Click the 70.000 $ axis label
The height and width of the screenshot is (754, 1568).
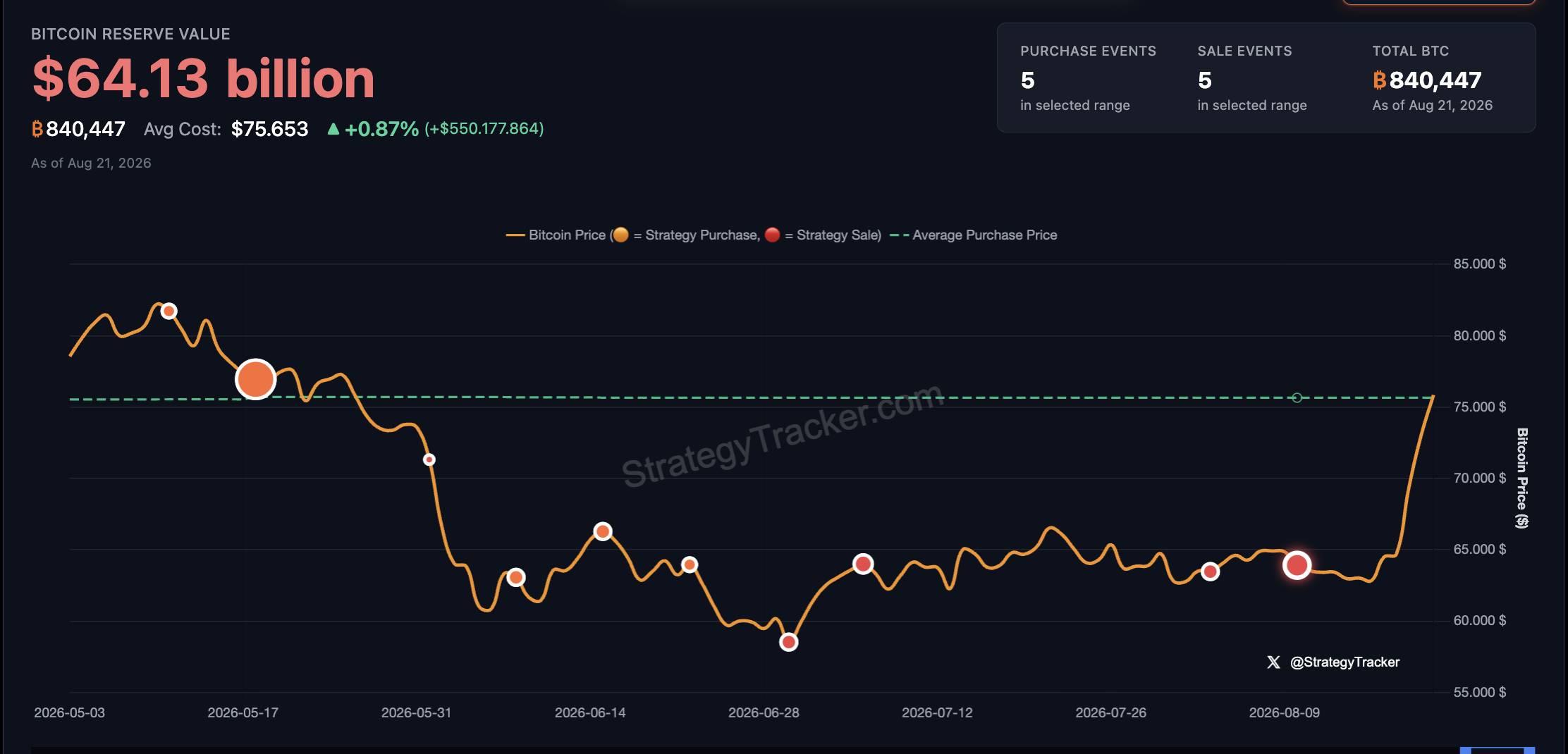click(x=1480, y=478)
